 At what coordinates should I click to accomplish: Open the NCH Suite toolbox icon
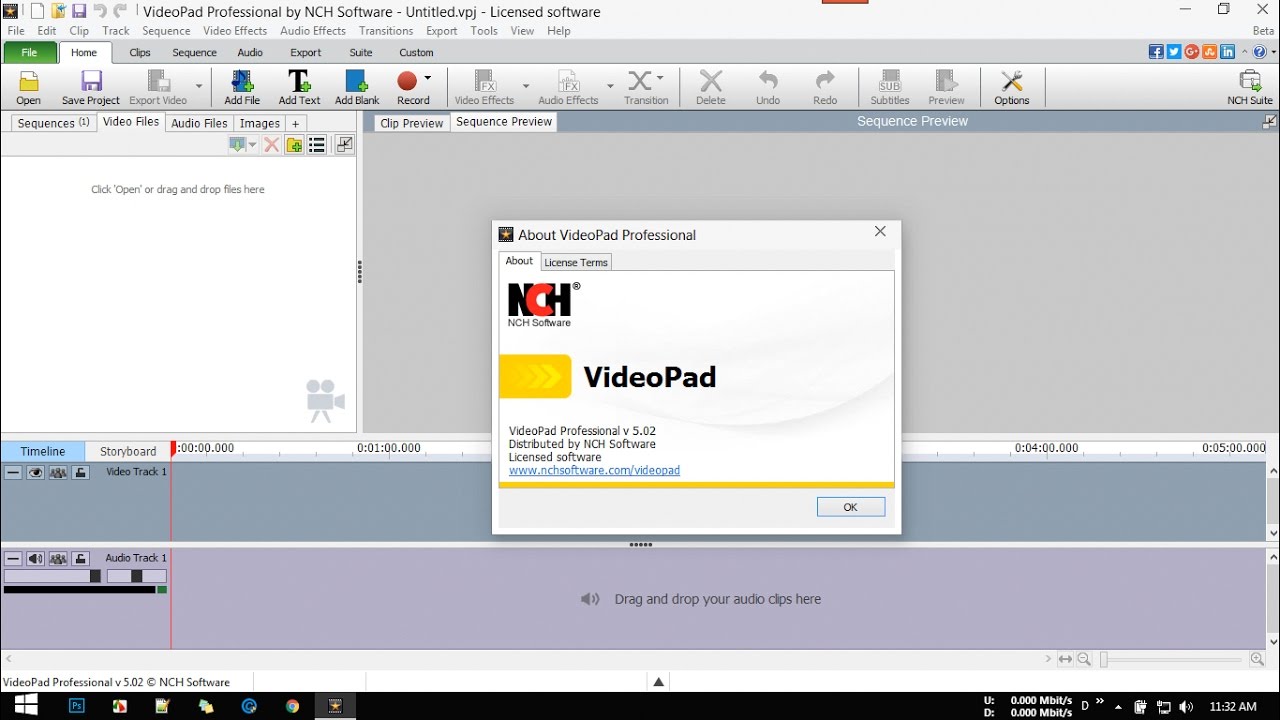1250,81
